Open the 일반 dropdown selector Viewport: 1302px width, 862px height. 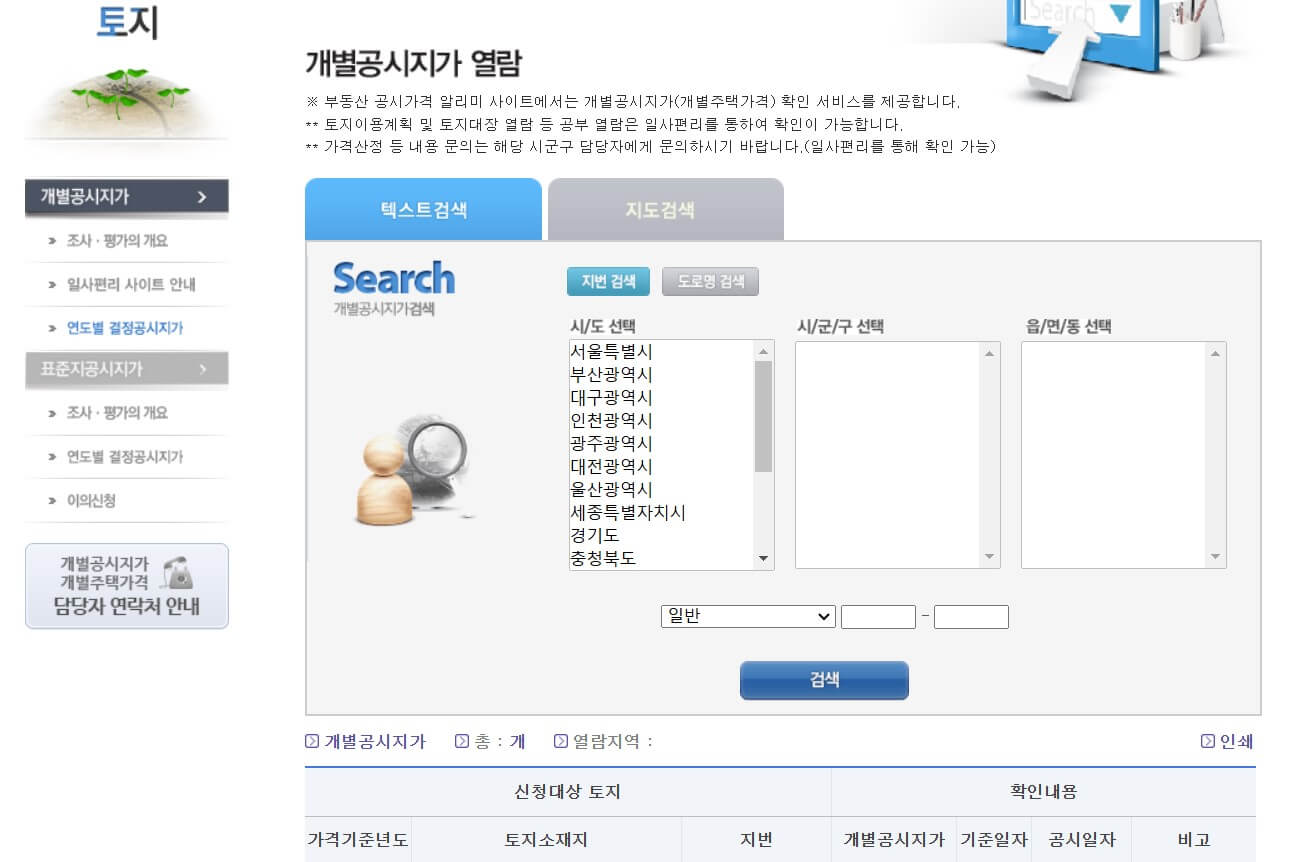[748, 616]
